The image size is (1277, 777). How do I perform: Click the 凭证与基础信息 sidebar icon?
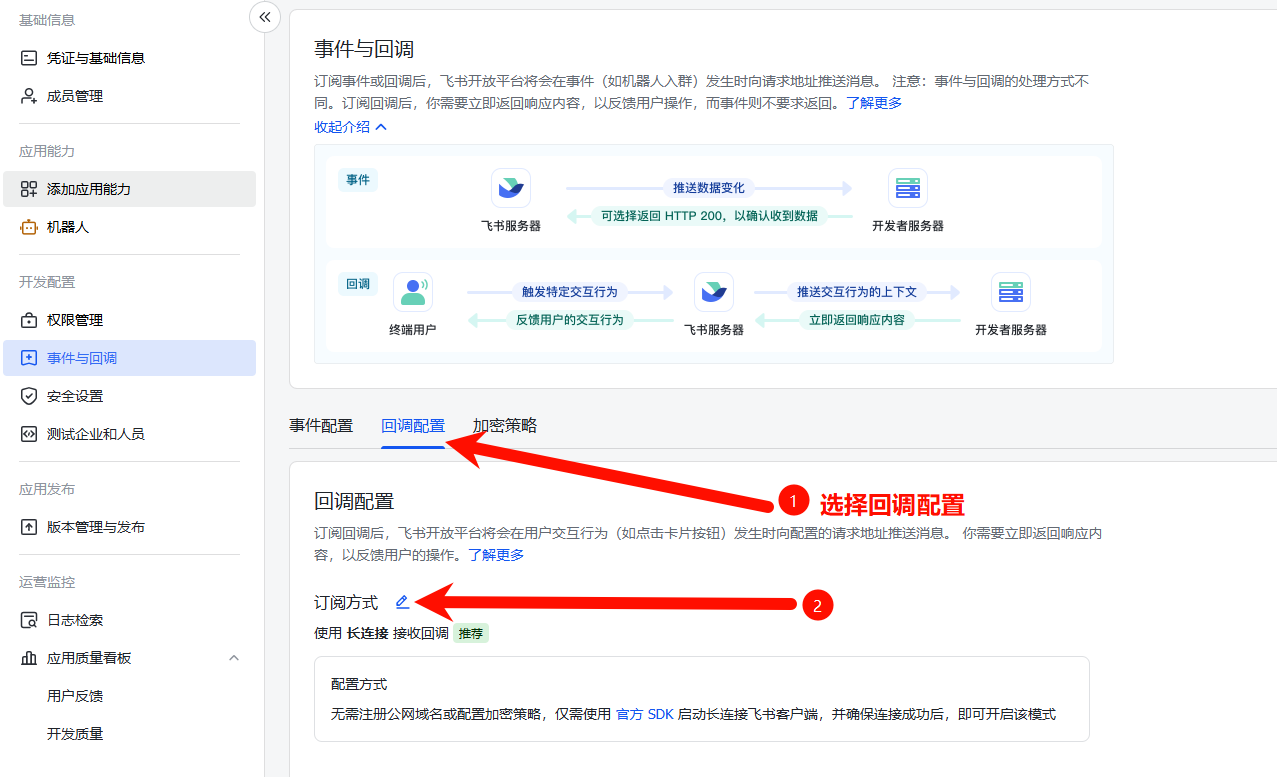click(x=29, y=58)
